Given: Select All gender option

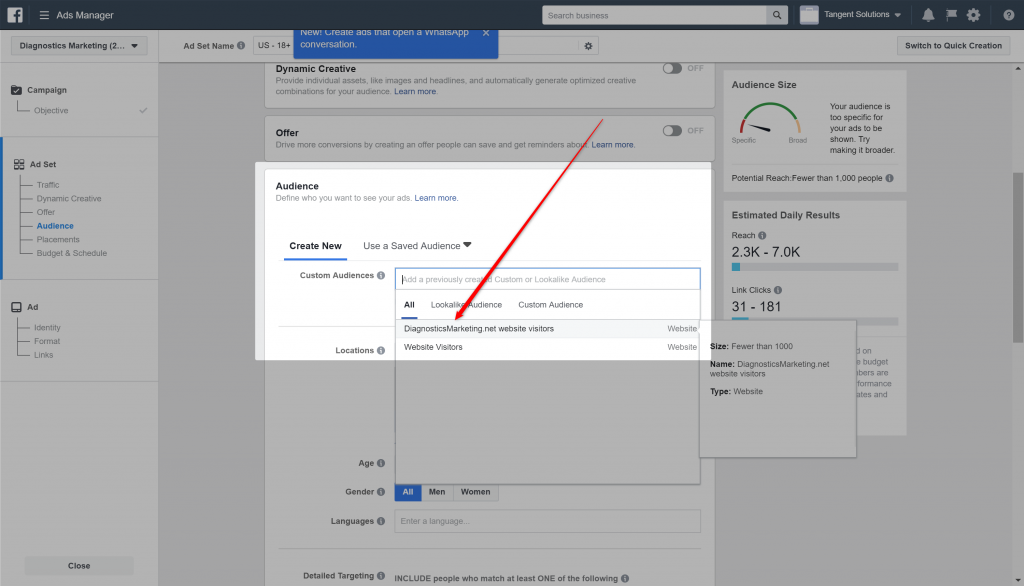Looking at the screenshot, I should pos(408,492).
